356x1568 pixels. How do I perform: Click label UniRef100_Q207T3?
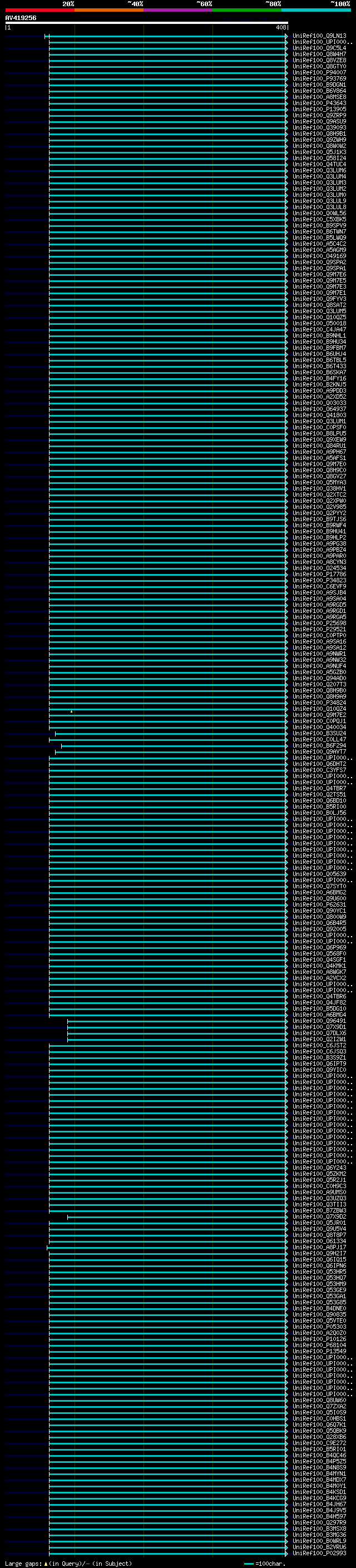pyautogui.click(x=319, y=684)
